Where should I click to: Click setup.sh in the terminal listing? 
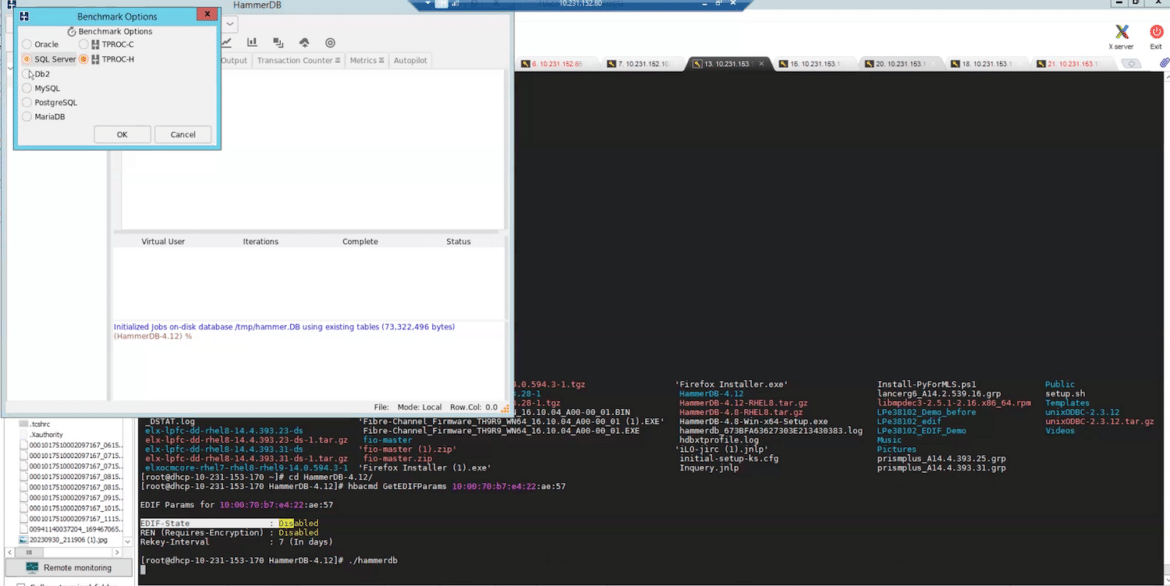1065,393
